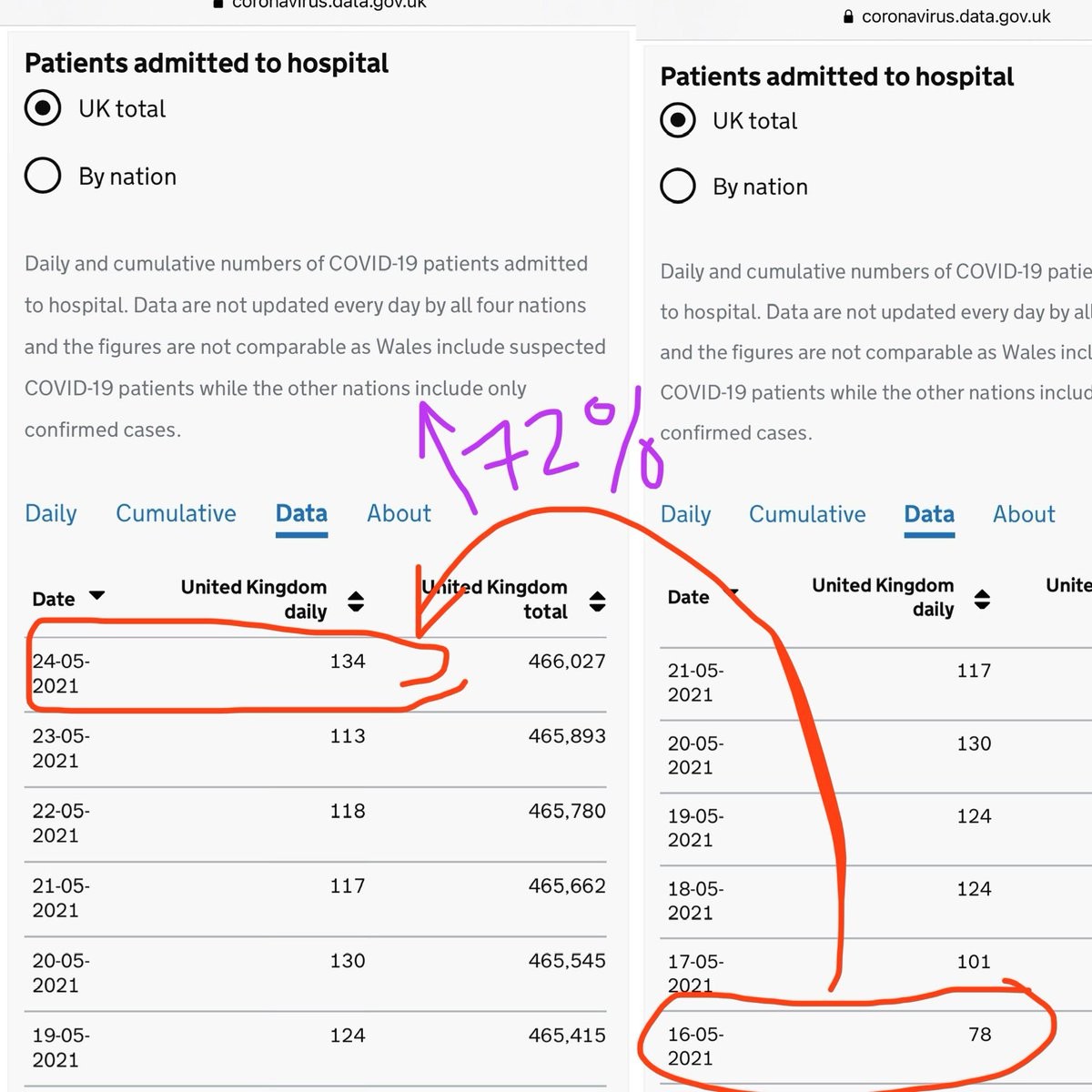This screenshot has height=1092, width=1092.
Task: Choose By nation option in right panel
Action: (678, 186)
